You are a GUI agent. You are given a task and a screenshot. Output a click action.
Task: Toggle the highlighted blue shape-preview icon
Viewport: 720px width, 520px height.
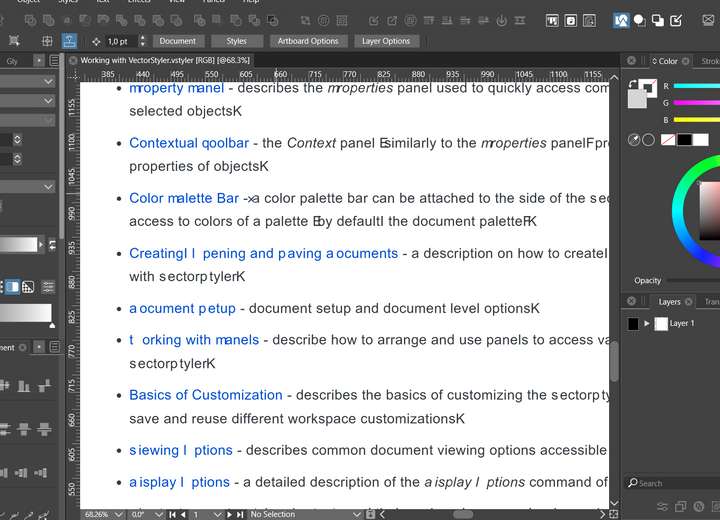click(621, 20)
